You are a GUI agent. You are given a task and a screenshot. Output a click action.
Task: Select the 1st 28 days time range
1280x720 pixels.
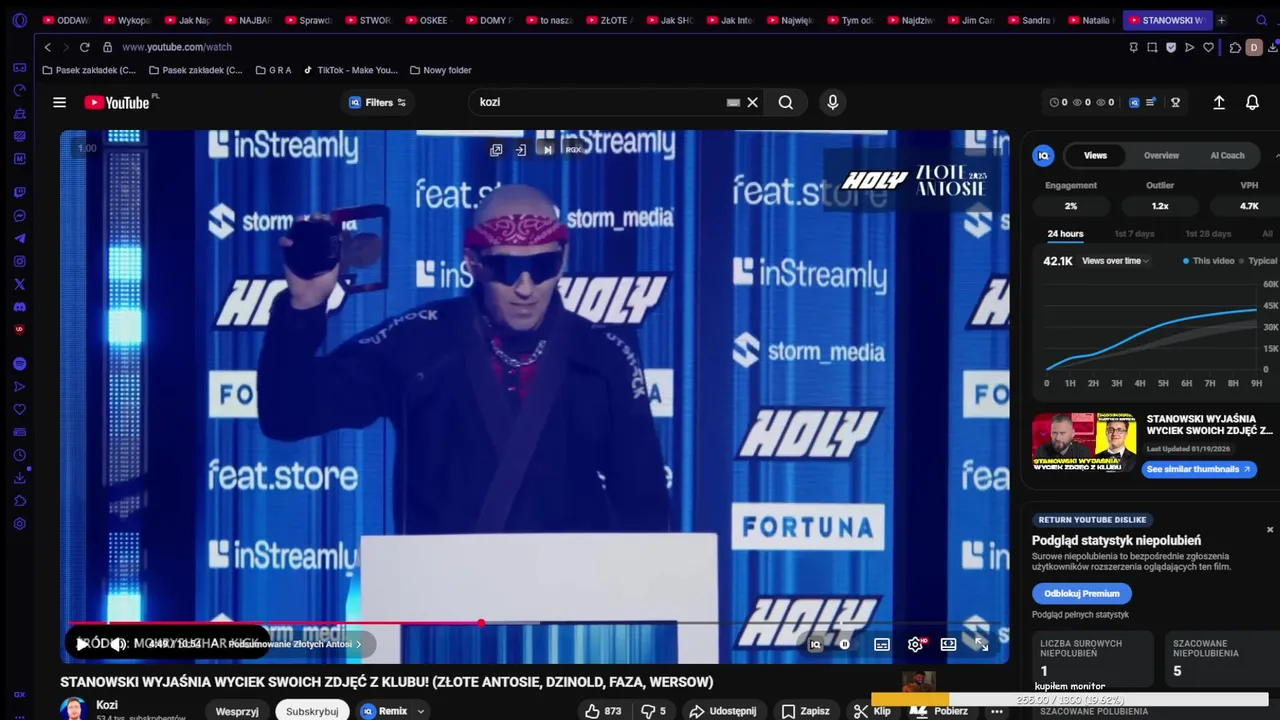[1208, 234]
